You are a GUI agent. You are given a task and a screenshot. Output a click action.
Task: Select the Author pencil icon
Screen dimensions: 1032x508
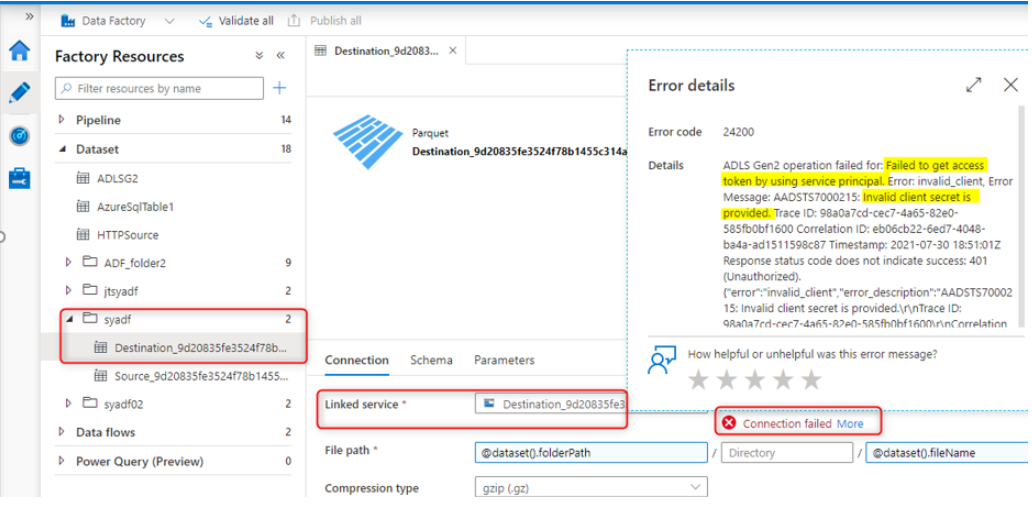pos(19,93)
